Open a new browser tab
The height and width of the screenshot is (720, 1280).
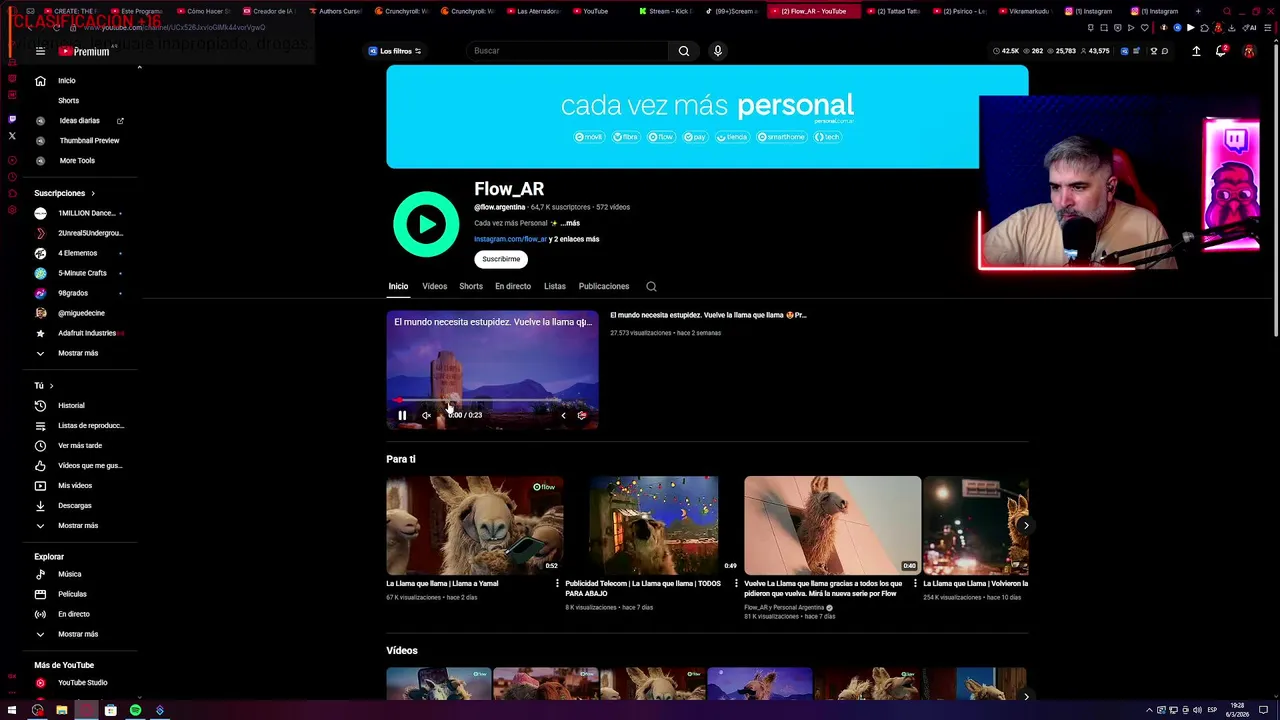point(1198,11)
